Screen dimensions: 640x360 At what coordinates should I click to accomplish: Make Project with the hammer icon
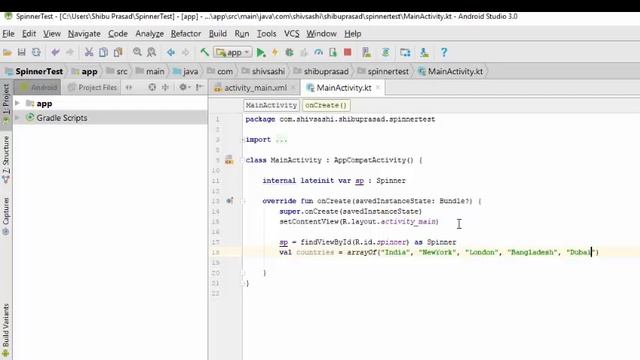pos(204,52)
